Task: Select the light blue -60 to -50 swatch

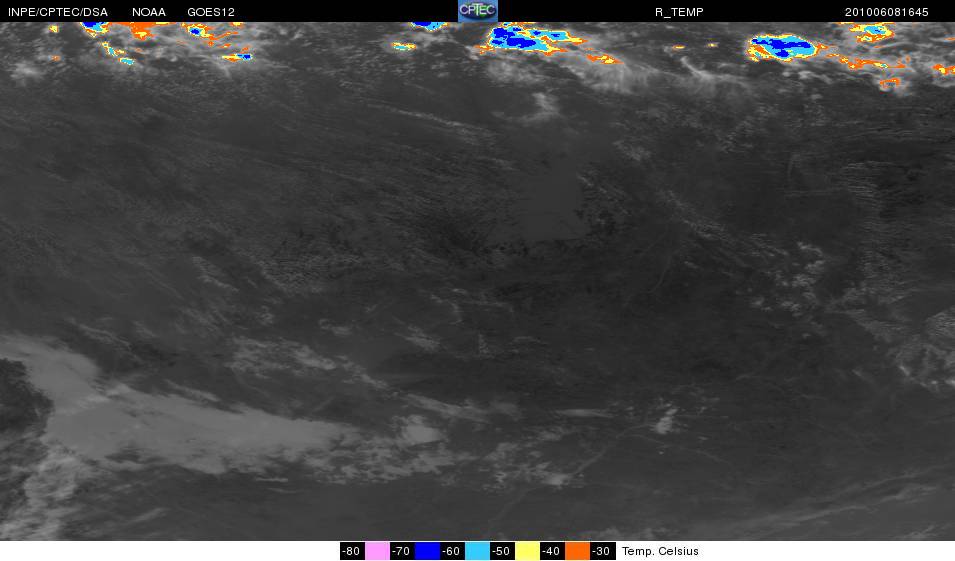Action: (477, 551)
